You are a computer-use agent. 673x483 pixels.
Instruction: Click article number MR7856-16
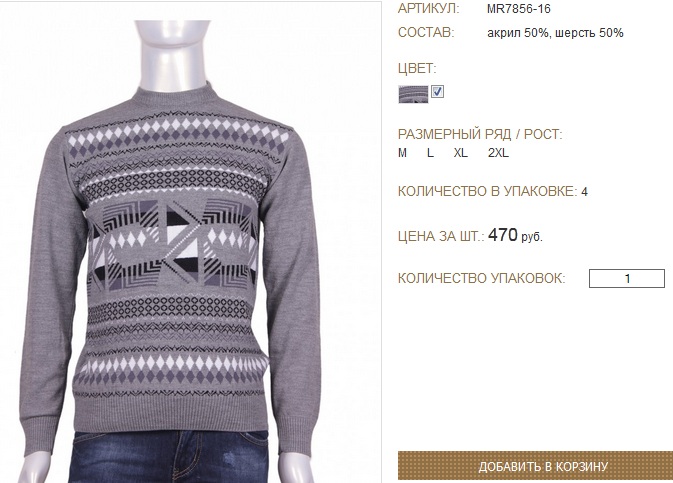518,9
